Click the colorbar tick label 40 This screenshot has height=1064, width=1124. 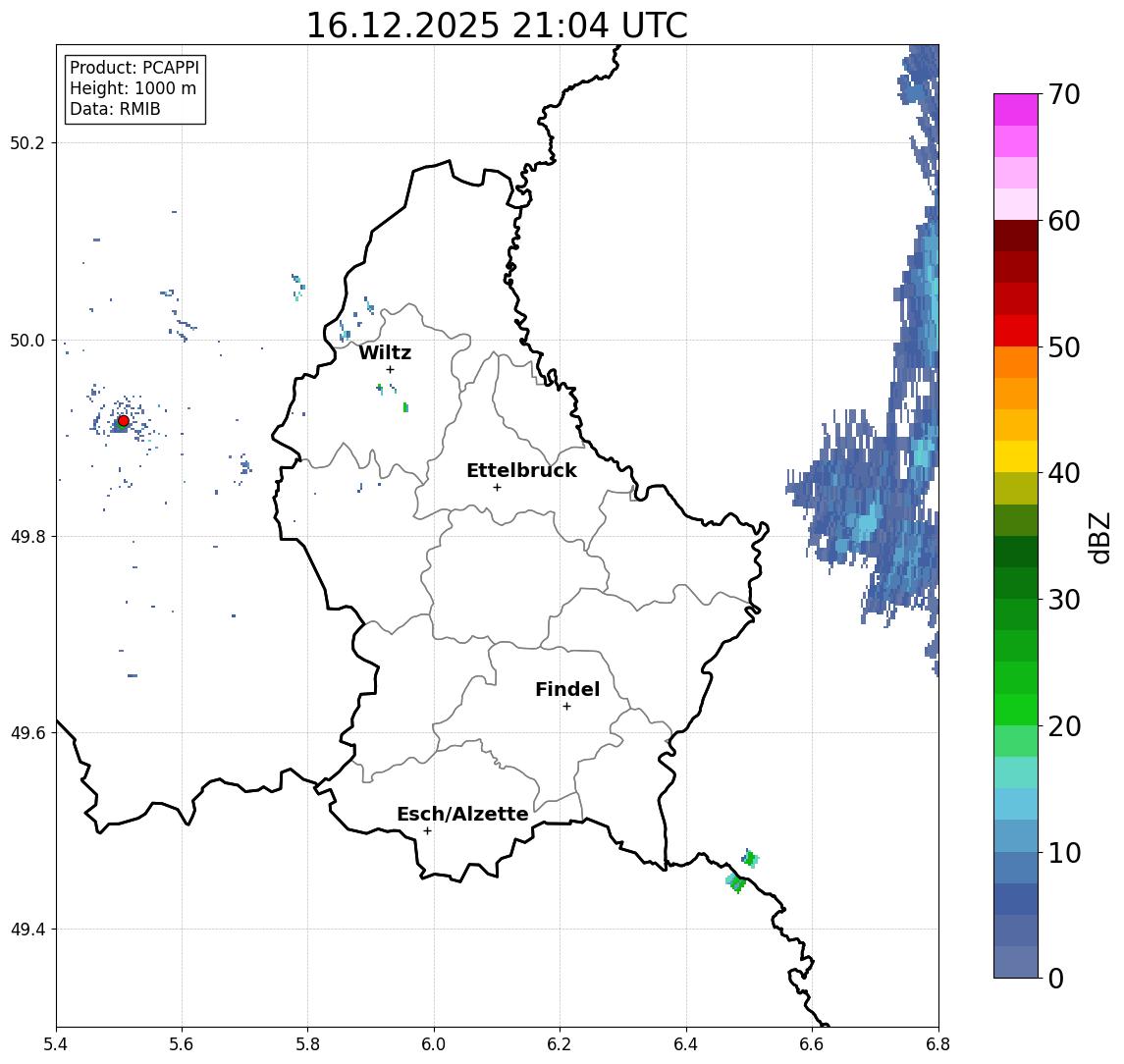[x=1064, y=473]
